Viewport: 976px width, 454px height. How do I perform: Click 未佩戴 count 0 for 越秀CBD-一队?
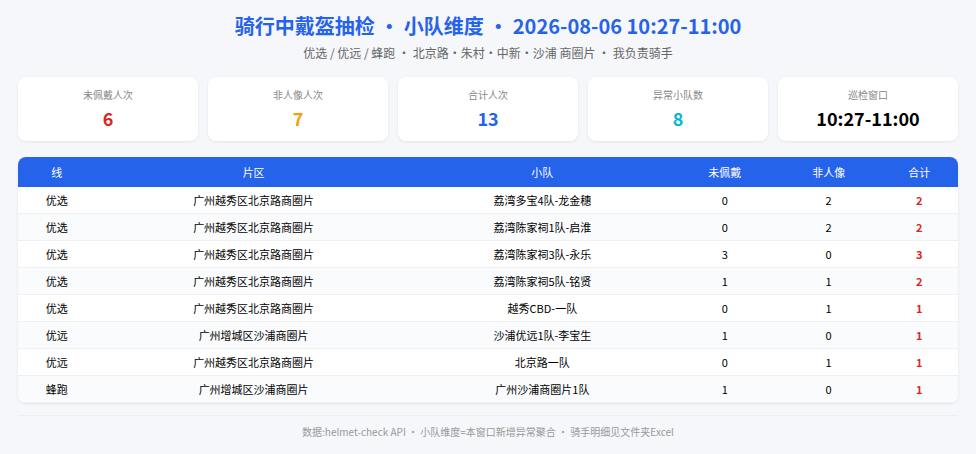725,309
